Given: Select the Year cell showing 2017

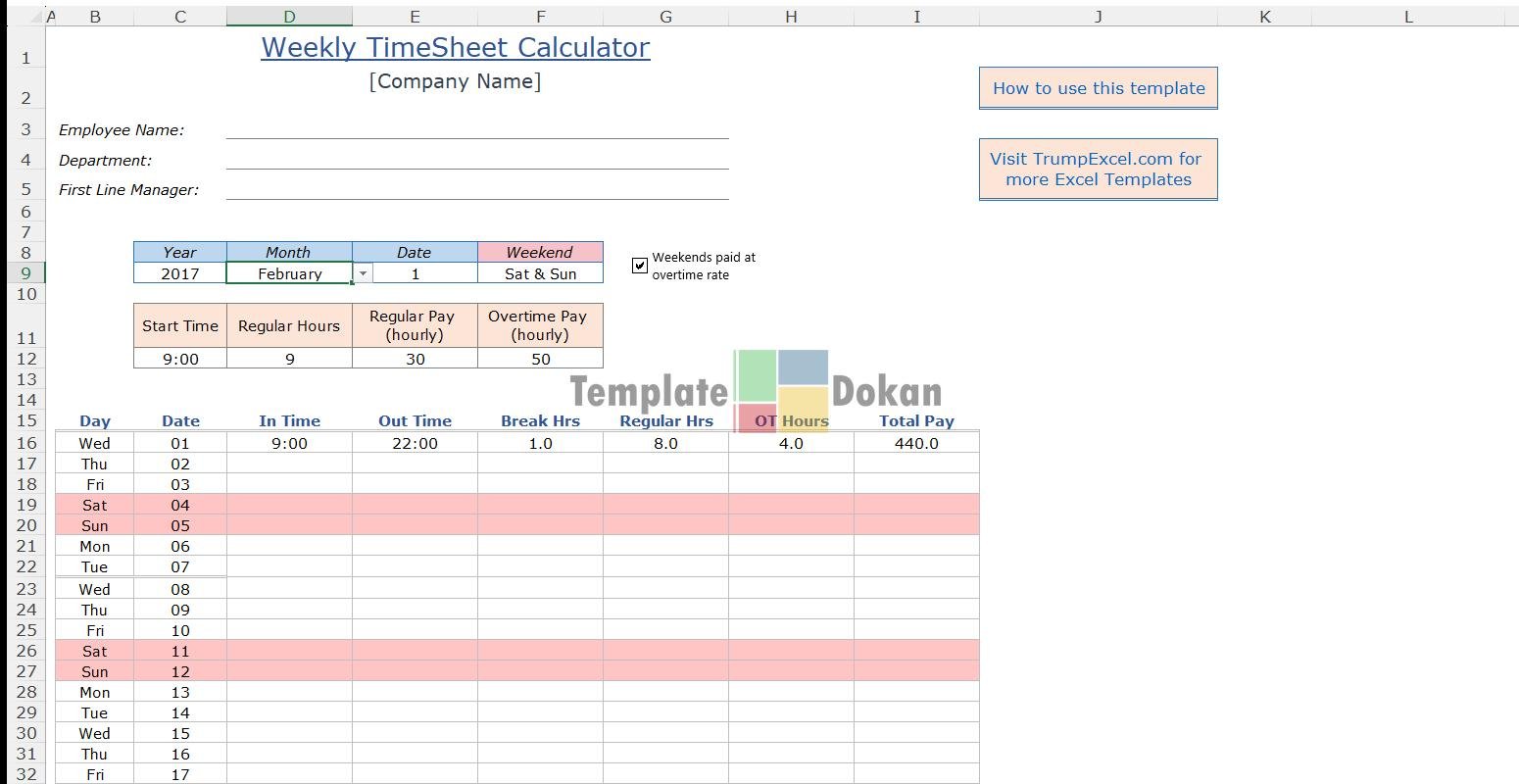Looking at the screenshot, I should tap(180, 274).
